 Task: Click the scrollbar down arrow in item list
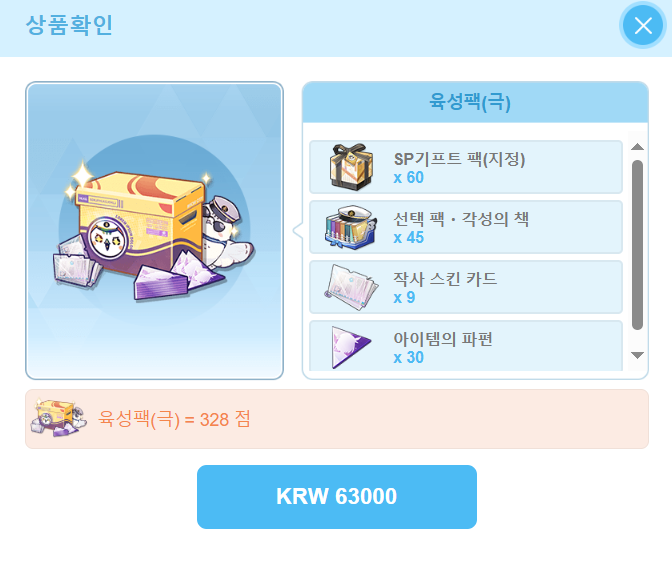pos(637,355)
